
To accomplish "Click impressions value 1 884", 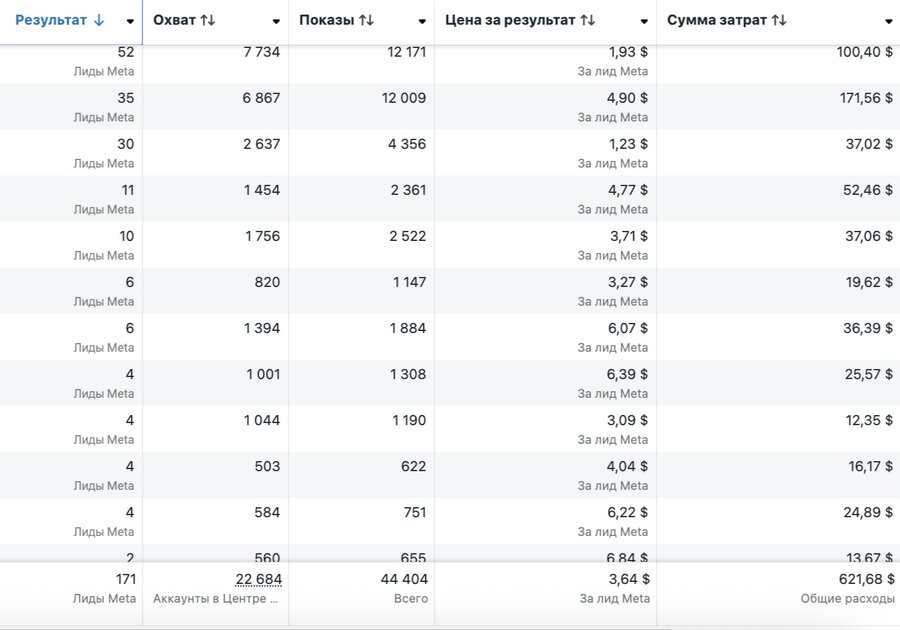I will [x=408, y=328].
